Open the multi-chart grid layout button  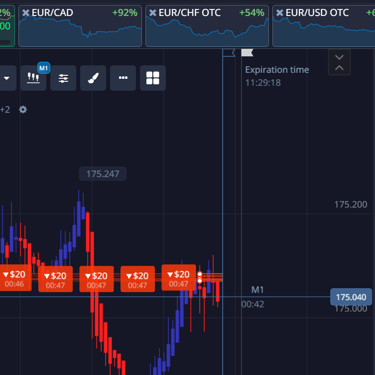click(x=153, y=78)
